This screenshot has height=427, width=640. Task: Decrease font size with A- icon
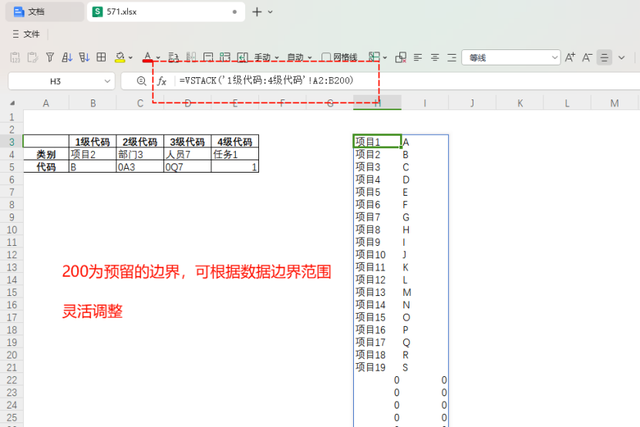pos(587,57)
